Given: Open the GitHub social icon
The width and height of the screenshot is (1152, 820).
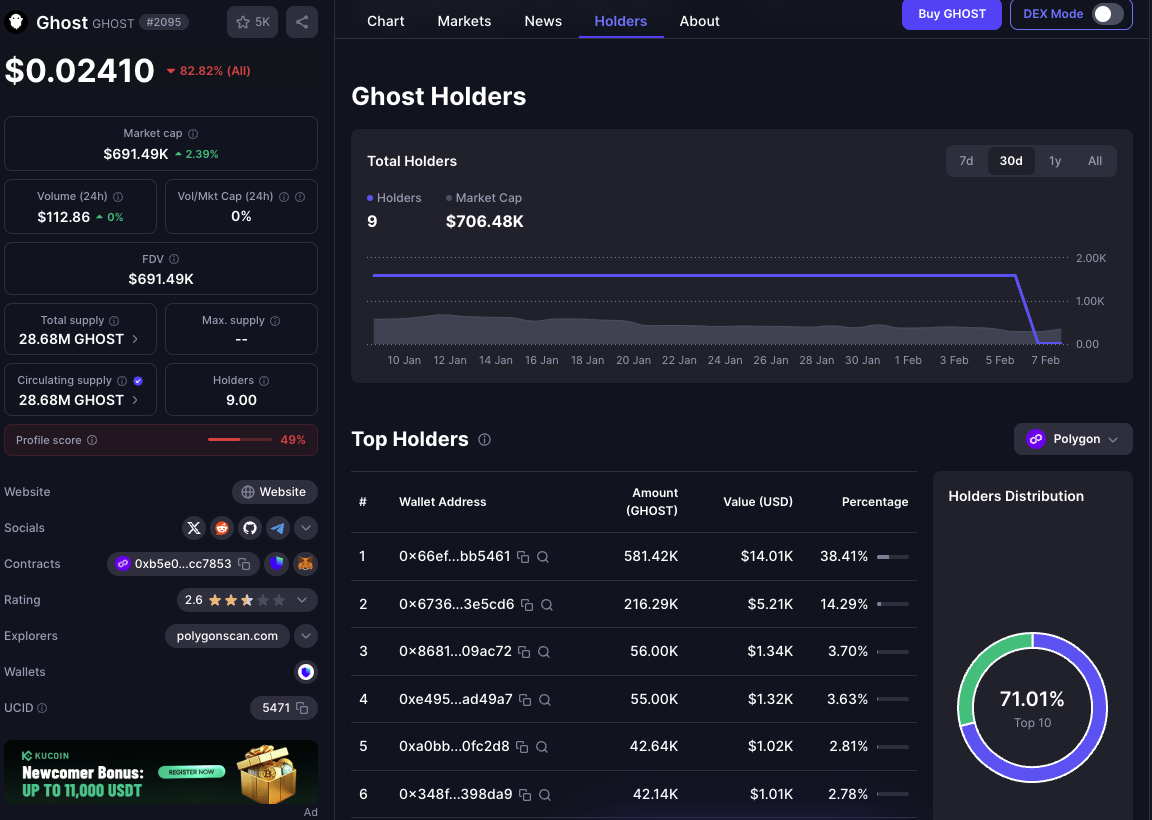Looking at the screenshot, I should (x=250, y=528).
